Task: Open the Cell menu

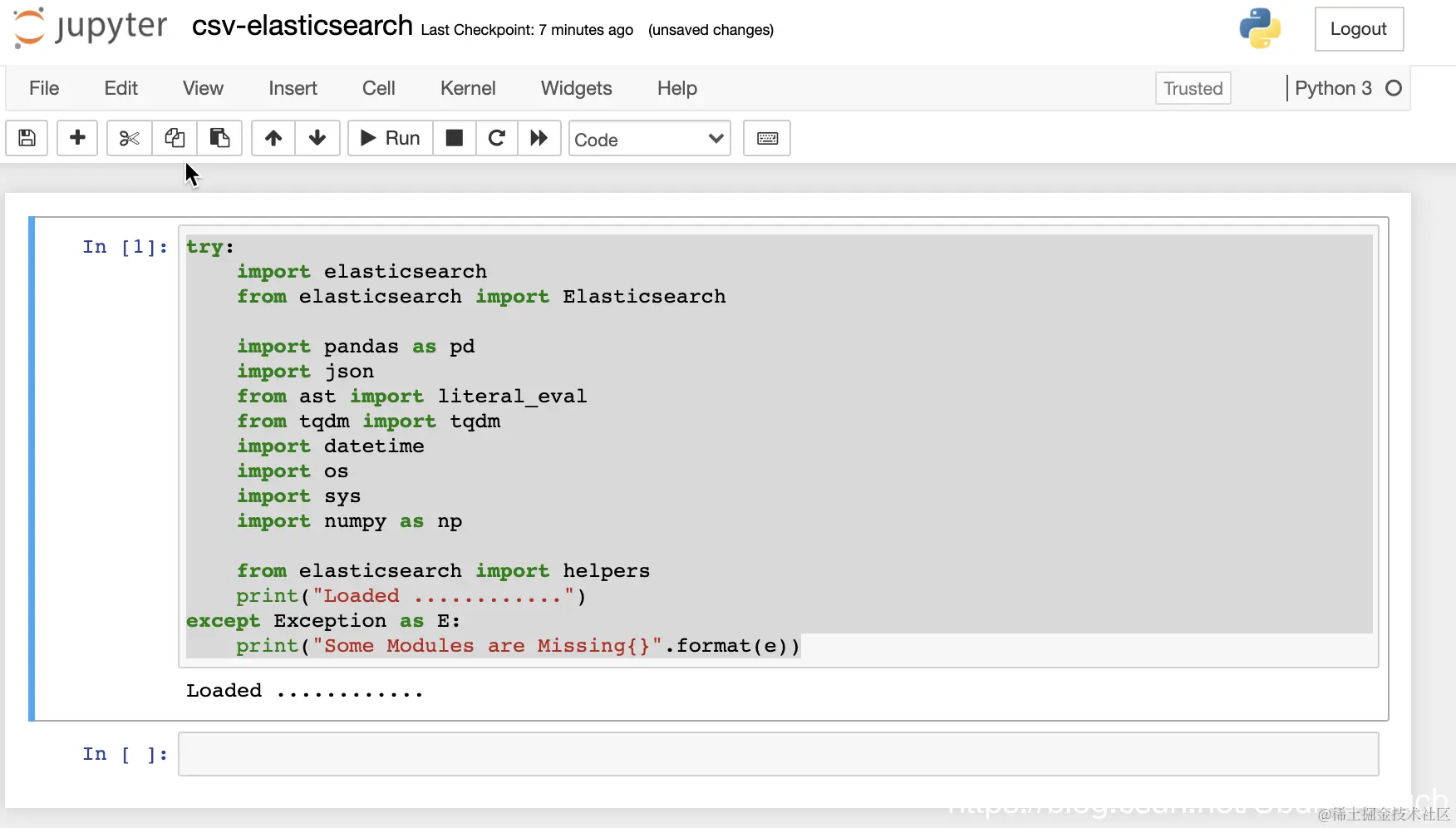Action: point(379,88)
